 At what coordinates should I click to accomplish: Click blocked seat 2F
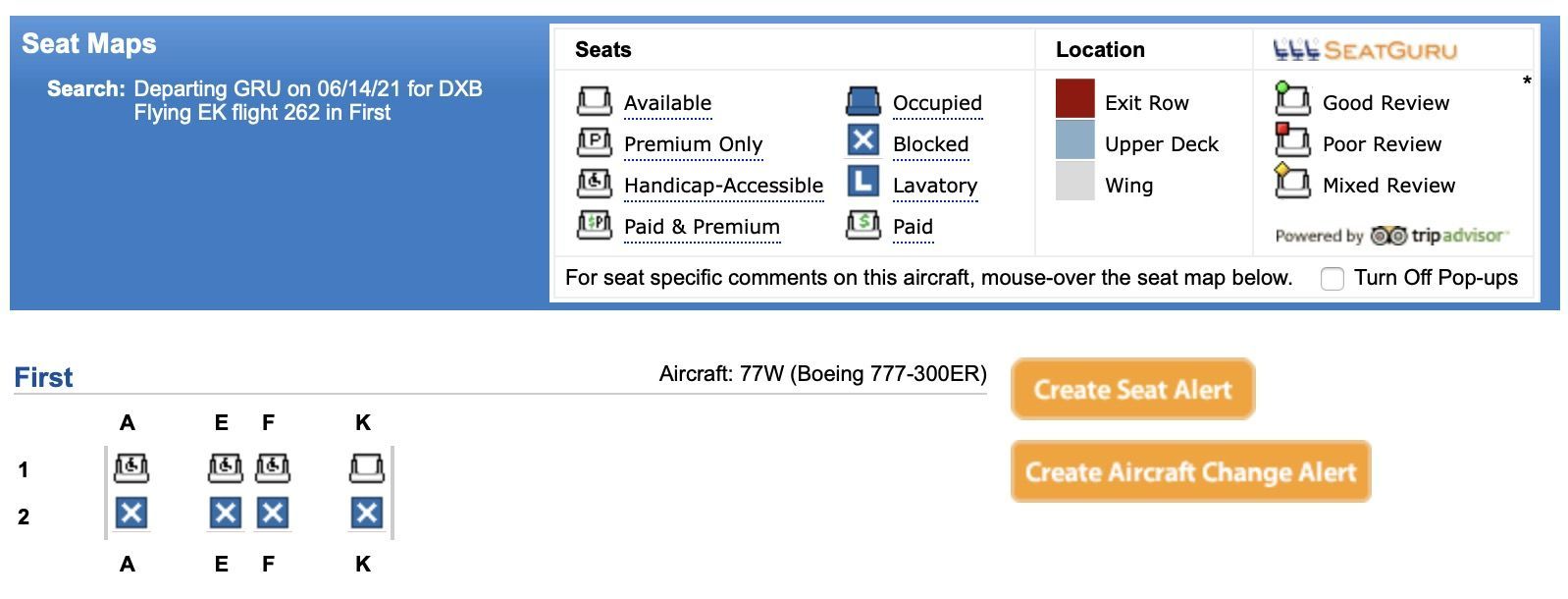[273, 513]
